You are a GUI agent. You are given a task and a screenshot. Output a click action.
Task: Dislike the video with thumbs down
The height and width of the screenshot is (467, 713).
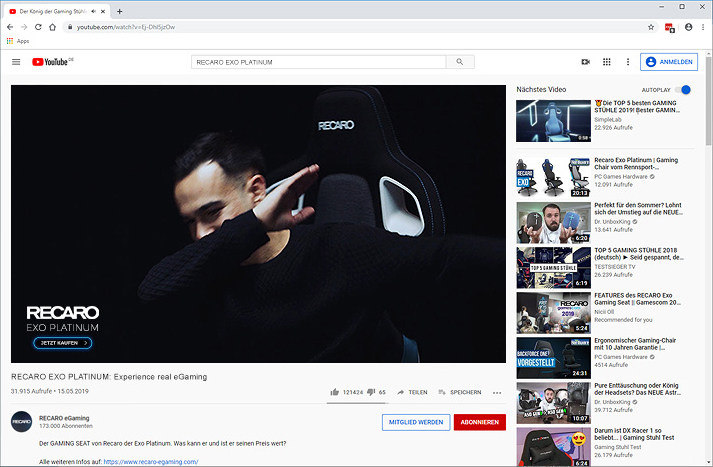[371, 392]
